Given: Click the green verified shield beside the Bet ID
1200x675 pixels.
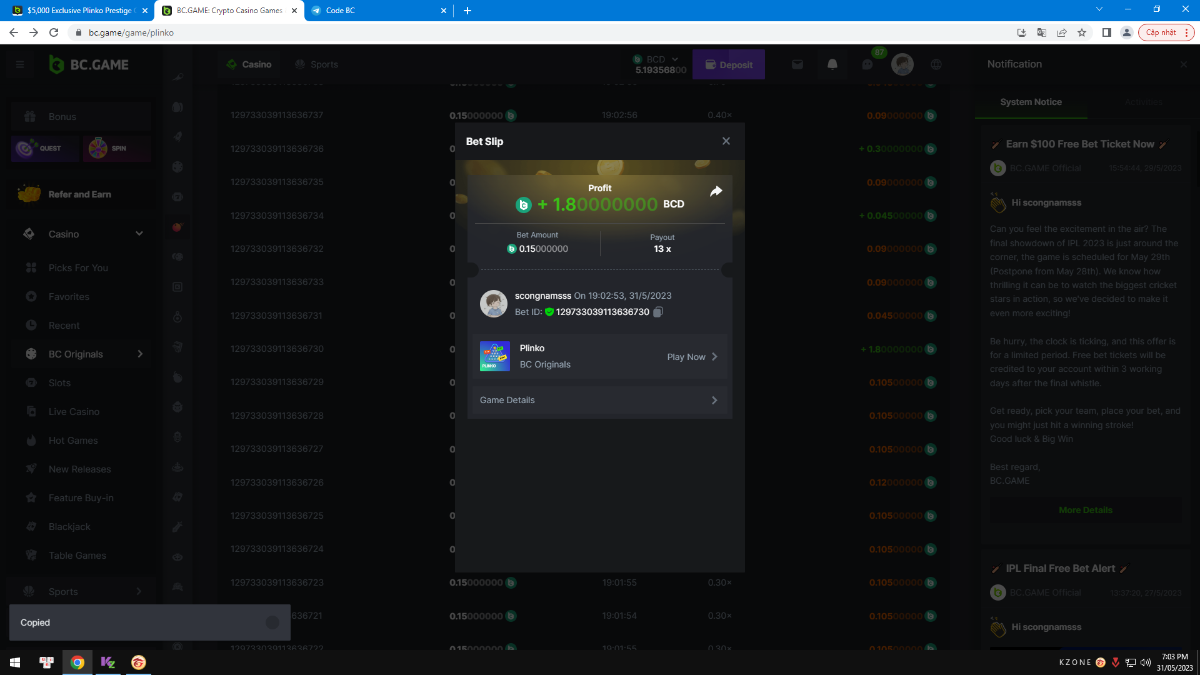Looking at the screenshot, I should tap(549, 312).
